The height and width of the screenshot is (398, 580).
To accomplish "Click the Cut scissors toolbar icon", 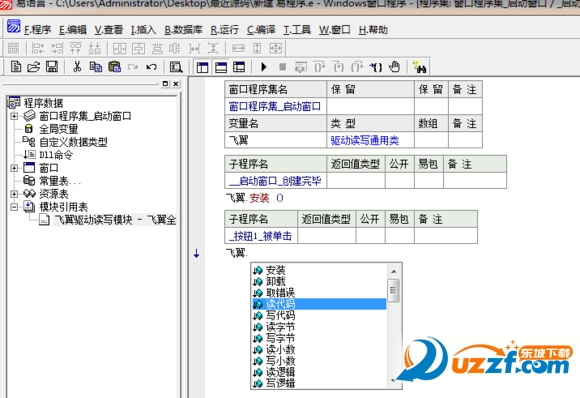I will (77, 67).
